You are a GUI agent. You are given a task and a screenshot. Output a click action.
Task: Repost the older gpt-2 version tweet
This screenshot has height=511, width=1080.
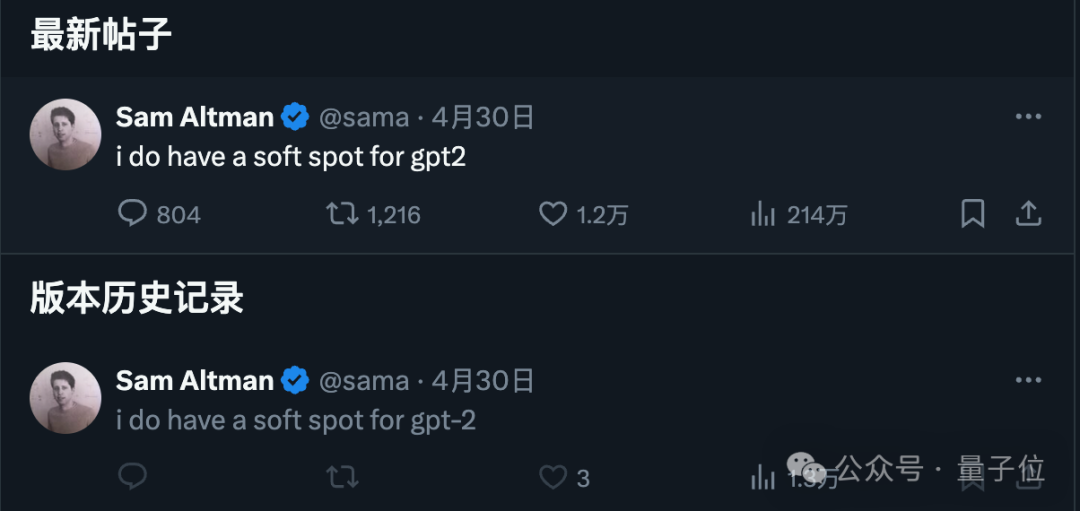point(342,477)
